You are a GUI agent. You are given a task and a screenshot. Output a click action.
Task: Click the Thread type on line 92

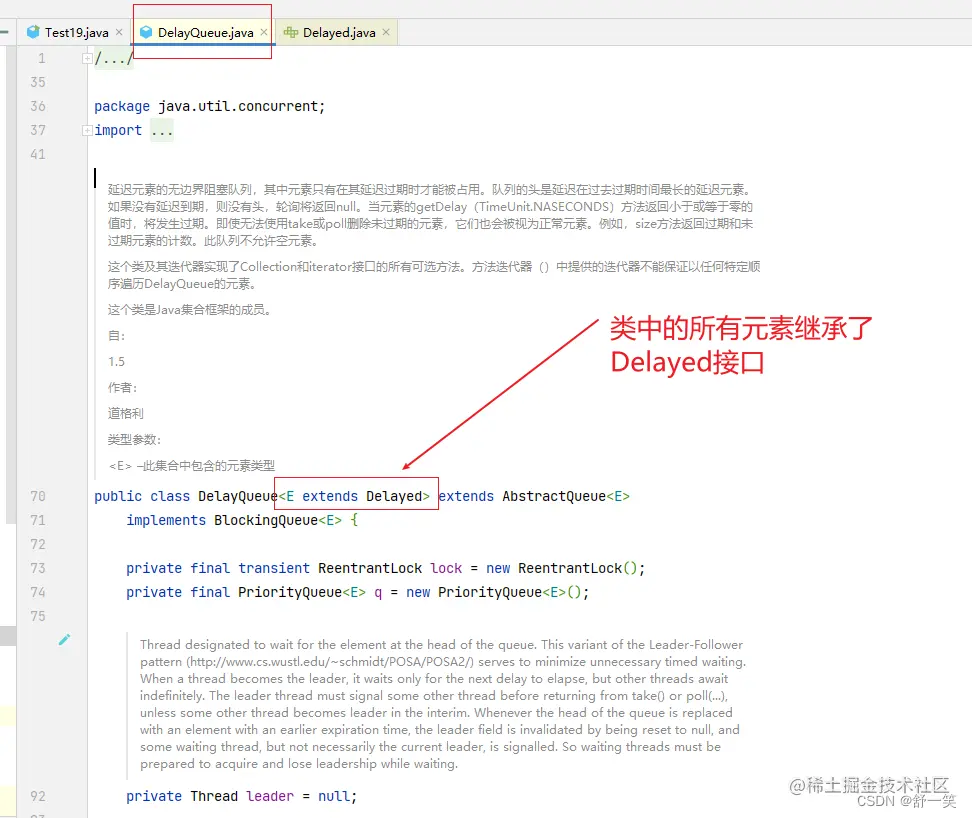pos(214,796)
